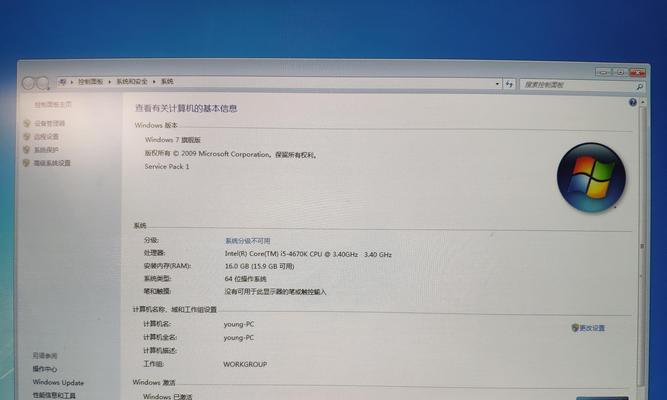Click the 查看有关计算机的基本信息 heading
This screenshot has width=667, height=400.
[186, 108]
